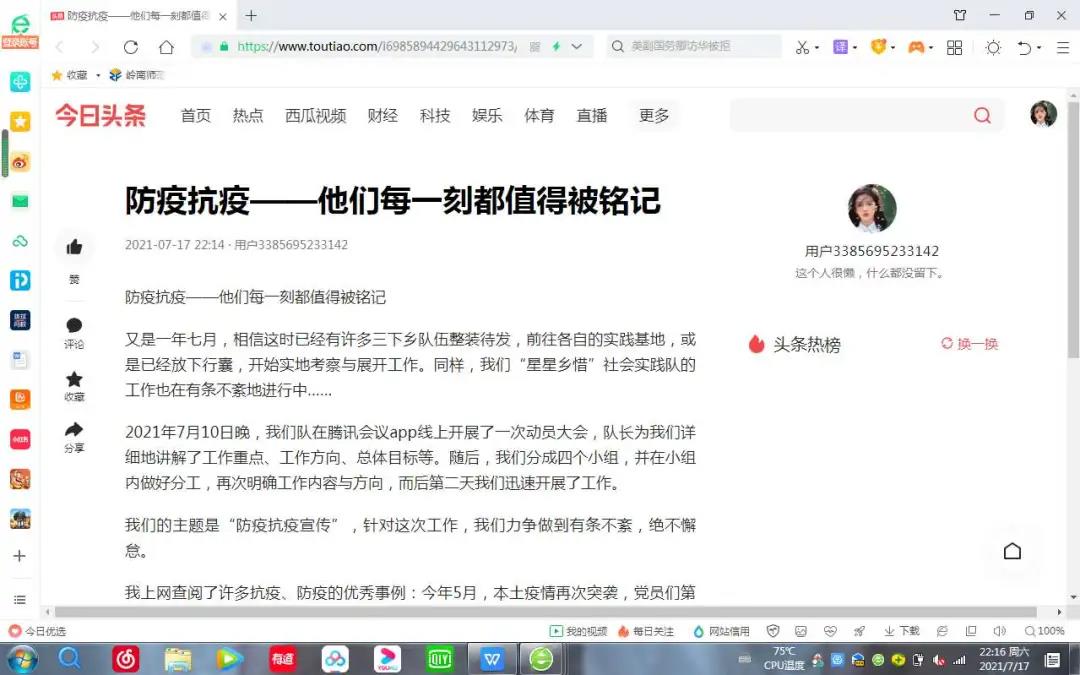Click the share arrow icon beside the article
This screenshot has height=675, width=1080.
(74, 430)
